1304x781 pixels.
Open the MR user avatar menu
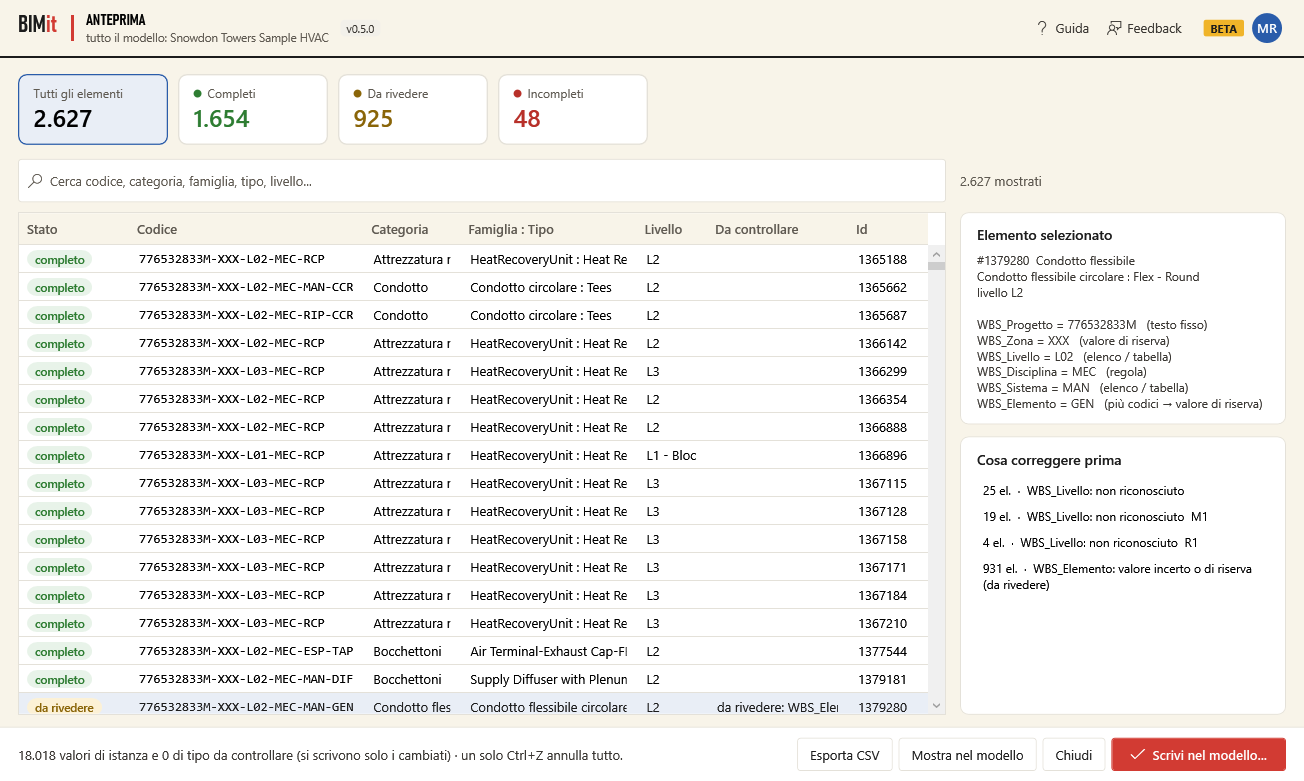[1267, 28]
